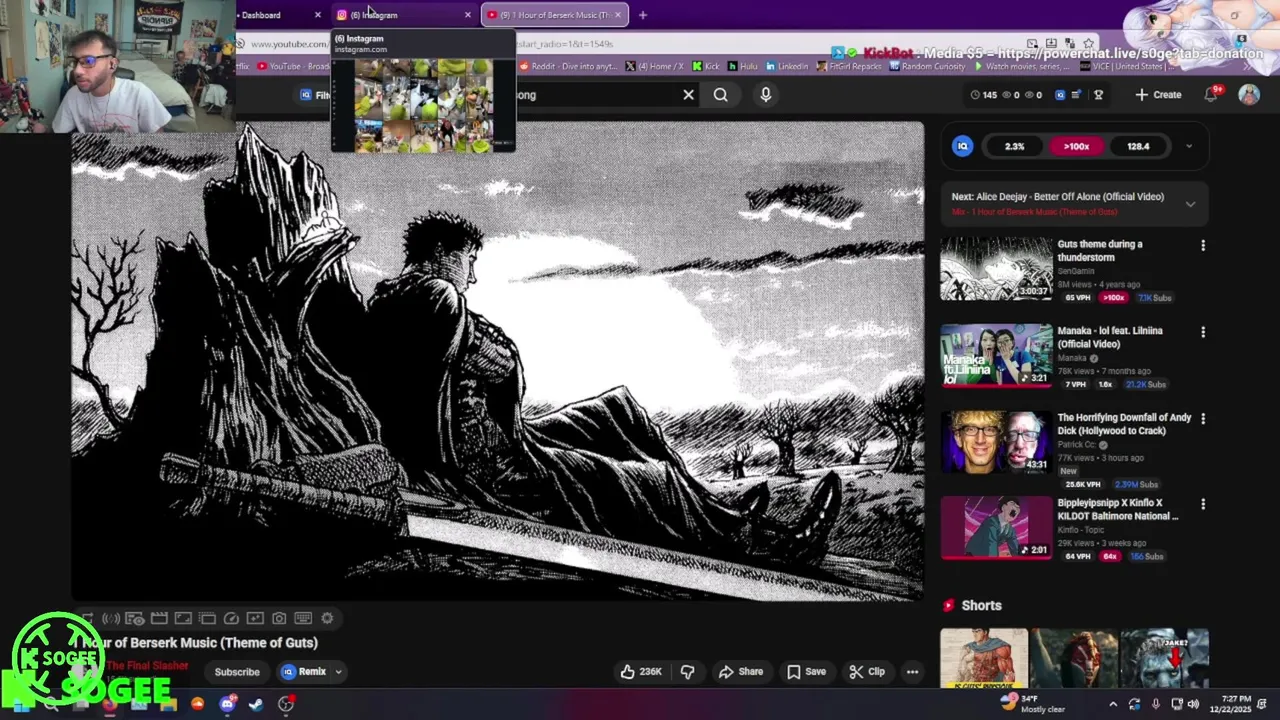Screen dimensions: 1280x720
Task: Open options for the Manaka - lol video
Action: (1203, 332)
